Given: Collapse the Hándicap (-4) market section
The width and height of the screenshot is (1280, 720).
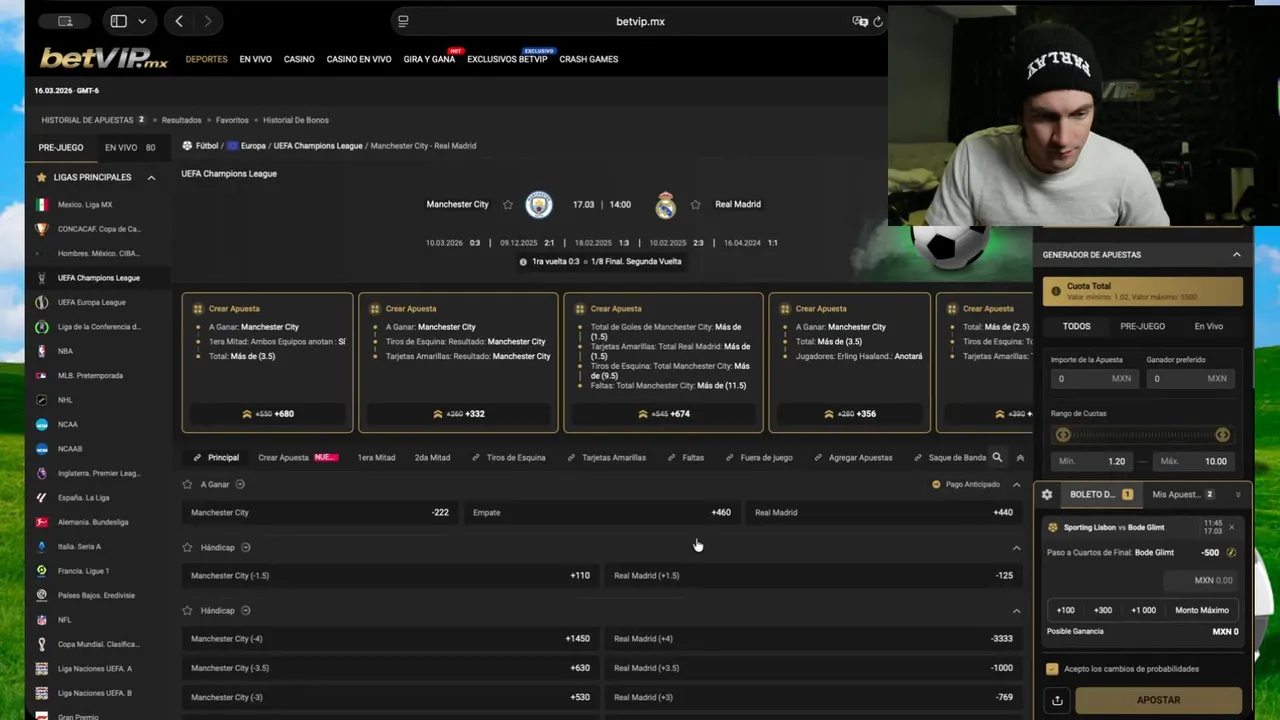Looking at the screenshot, I should (x=1016, y=611).
